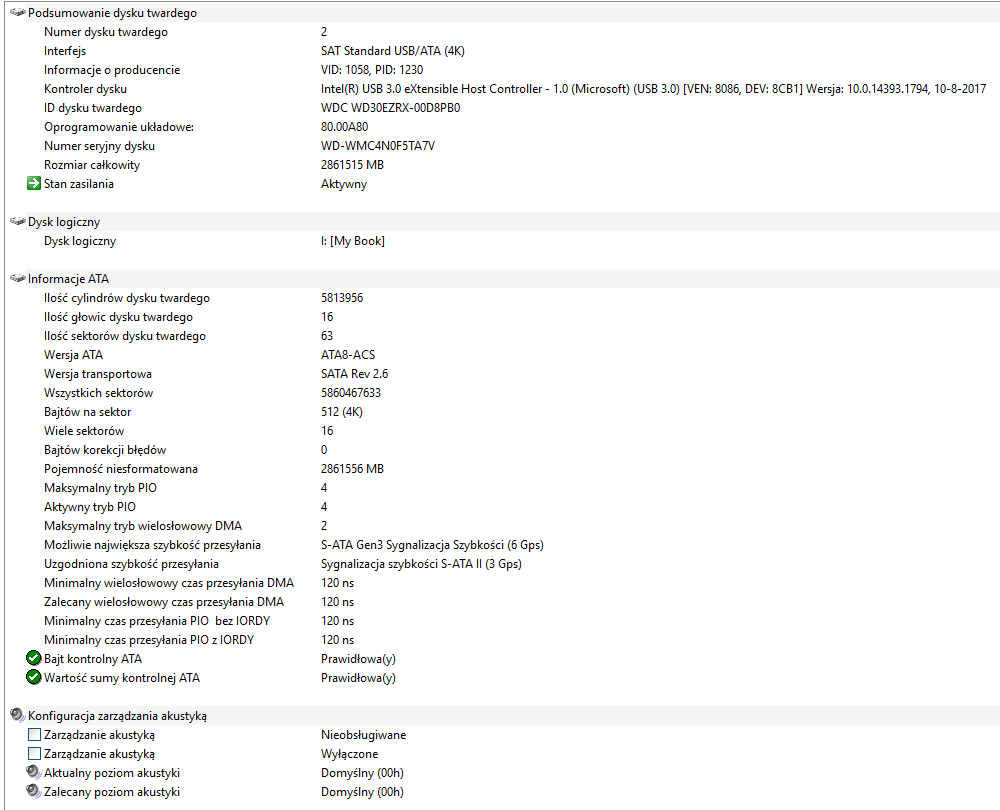Screen dimensions: 1000x810
Task: Select the Uzgodniona szybkość przesyłania row
Action: pos(503,564)
